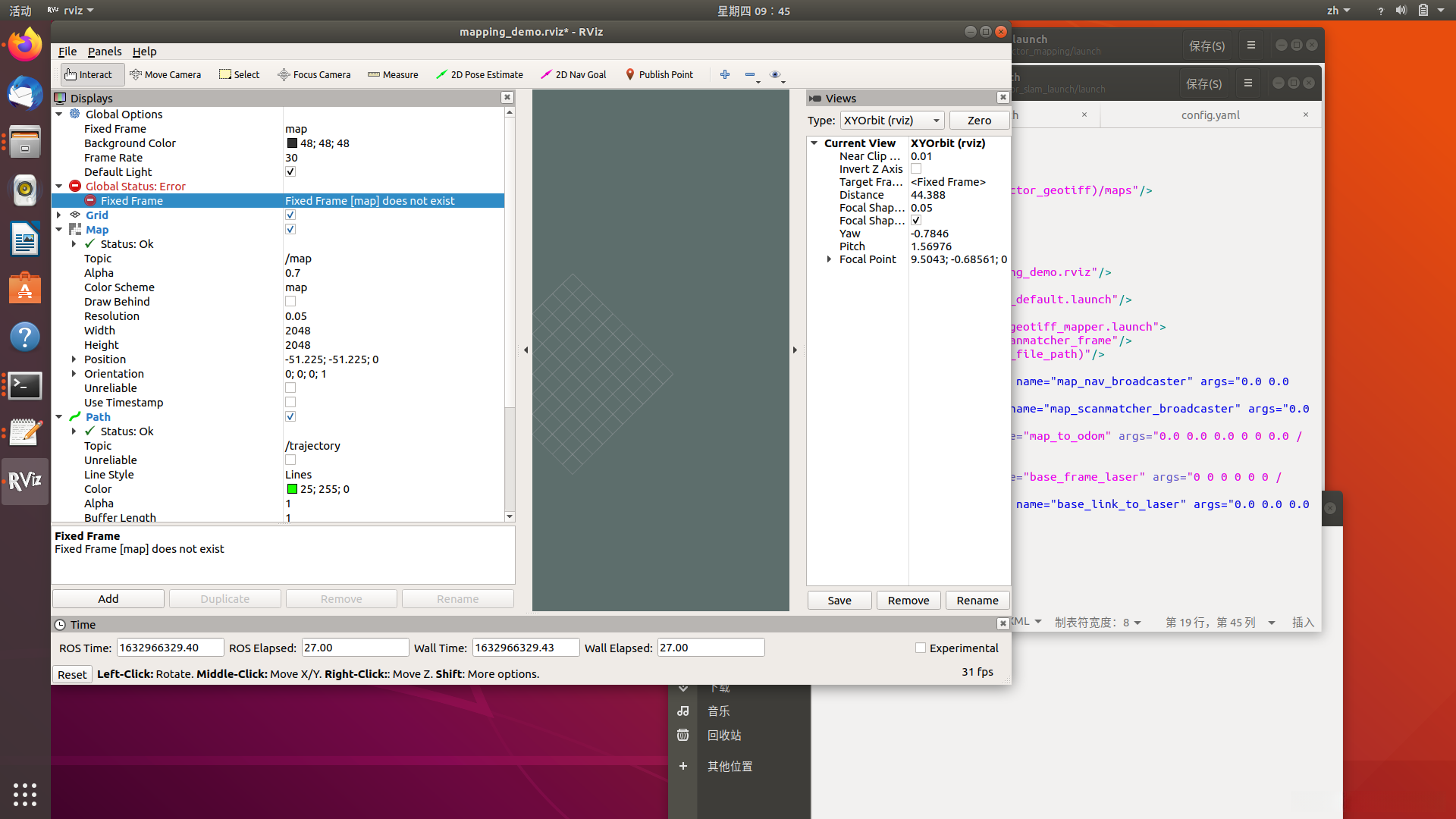Viewport: 1456px width, 819px height.
Task: Expand the Focal Point property
Action: 829,259
